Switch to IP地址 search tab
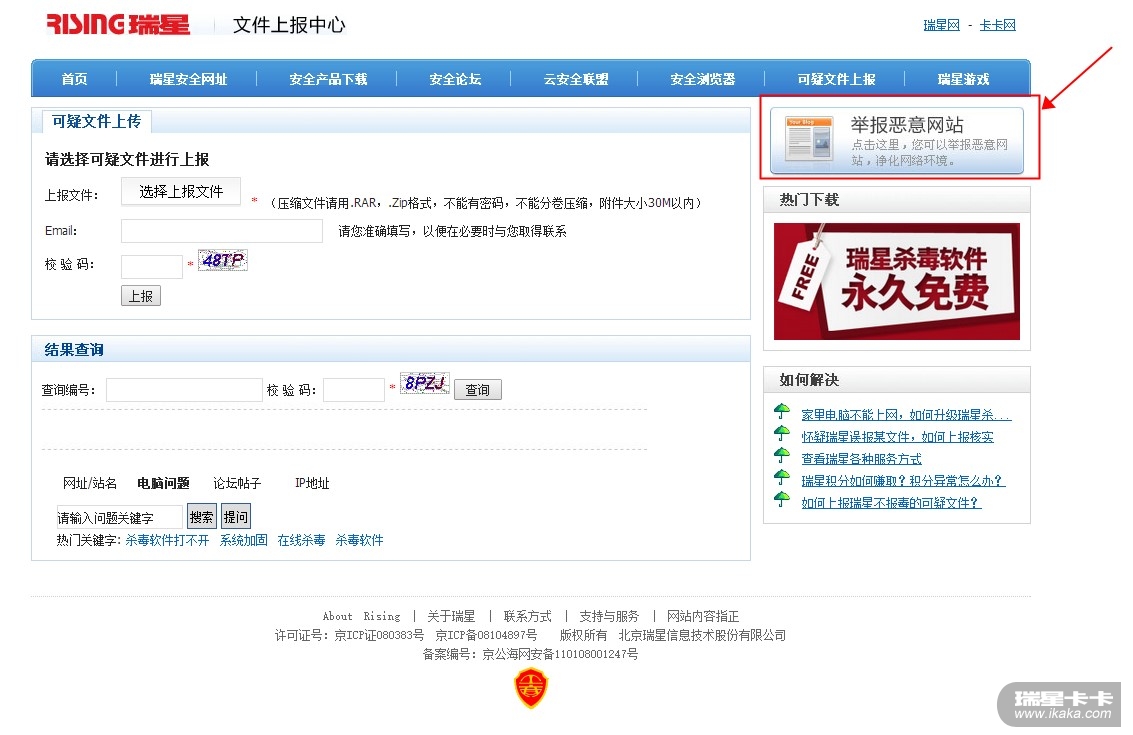1133x735 pixels. (312, 483)
